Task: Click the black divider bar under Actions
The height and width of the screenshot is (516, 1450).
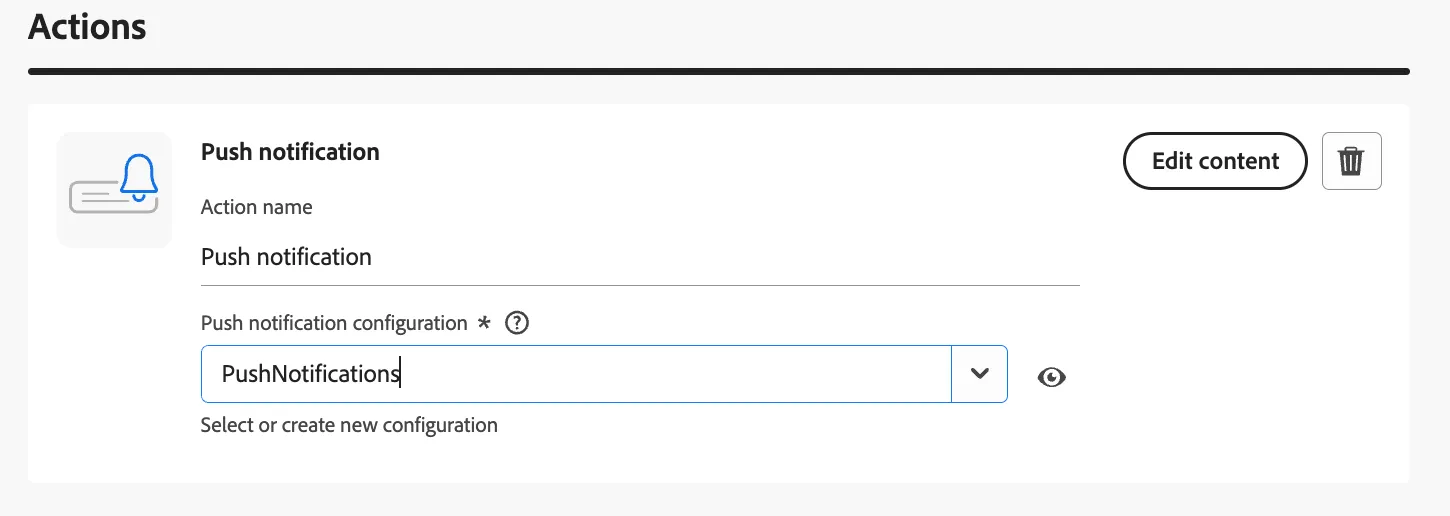Action: tap(719, 72)
